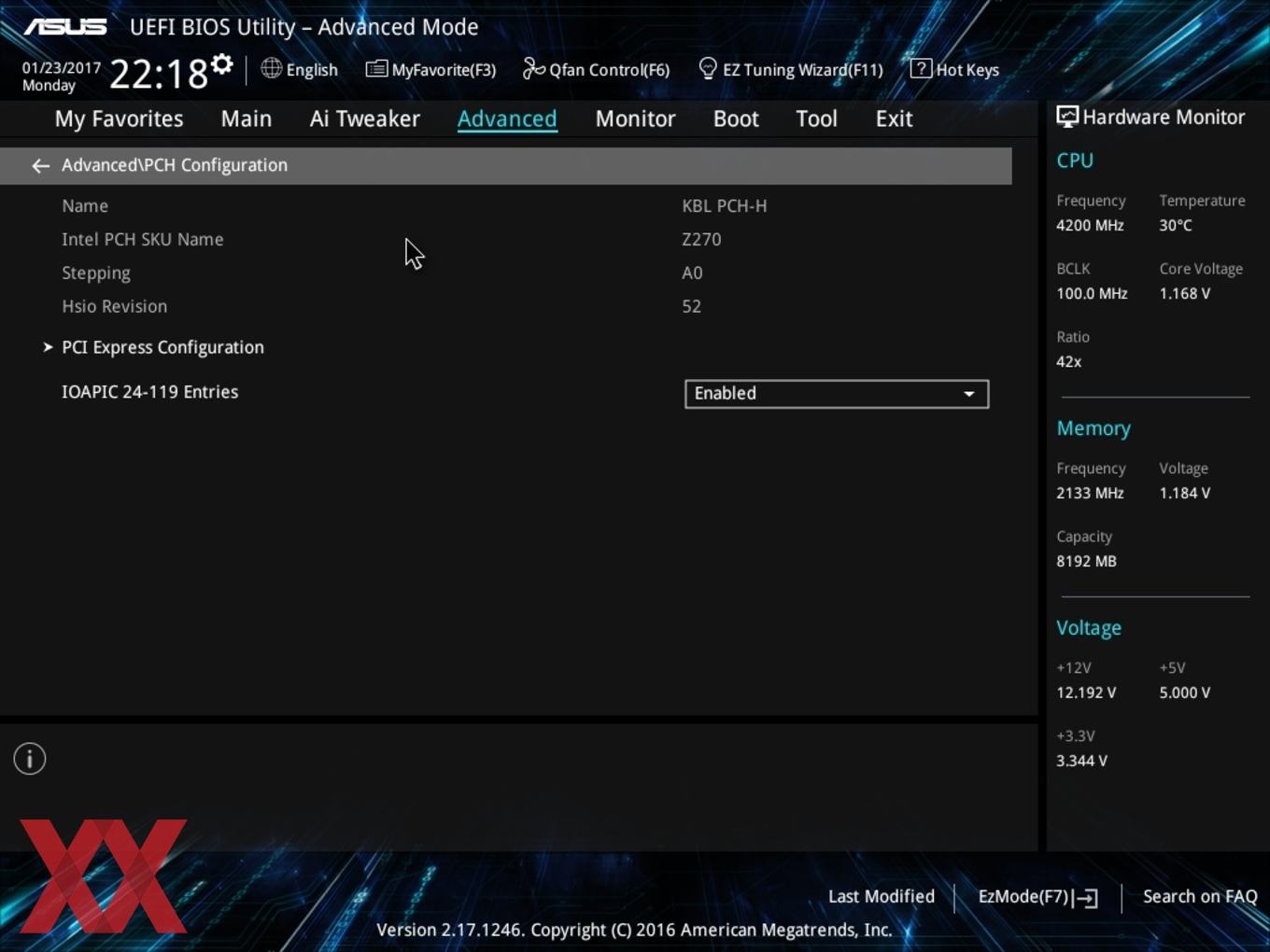Image resolution: width=1270 pixels, height=952 pixels.
Task: Switch to My Favorites tab
Action: (x=119, y=119)
